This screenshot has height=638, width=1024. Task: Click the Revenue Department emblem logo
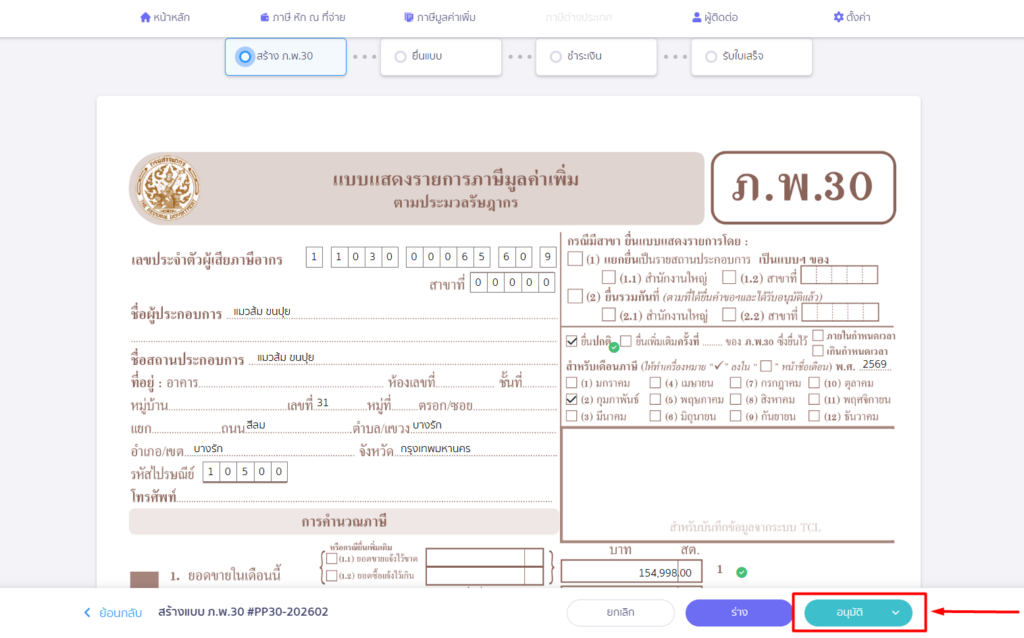tap(165, 189)
